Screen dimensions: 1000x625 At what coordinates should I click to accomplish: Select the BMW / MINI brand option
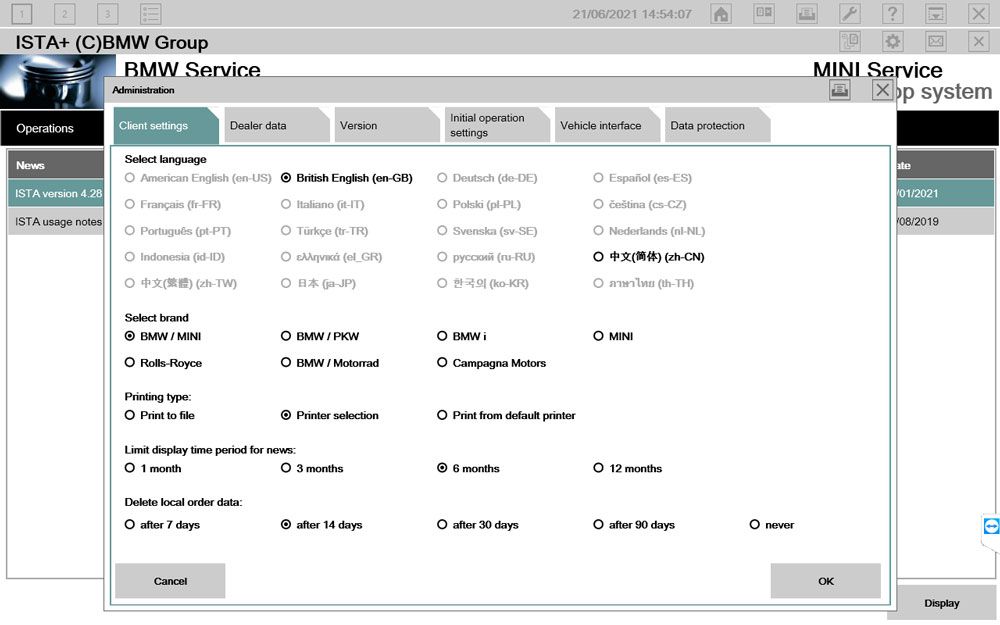click(x=163, y=336)
